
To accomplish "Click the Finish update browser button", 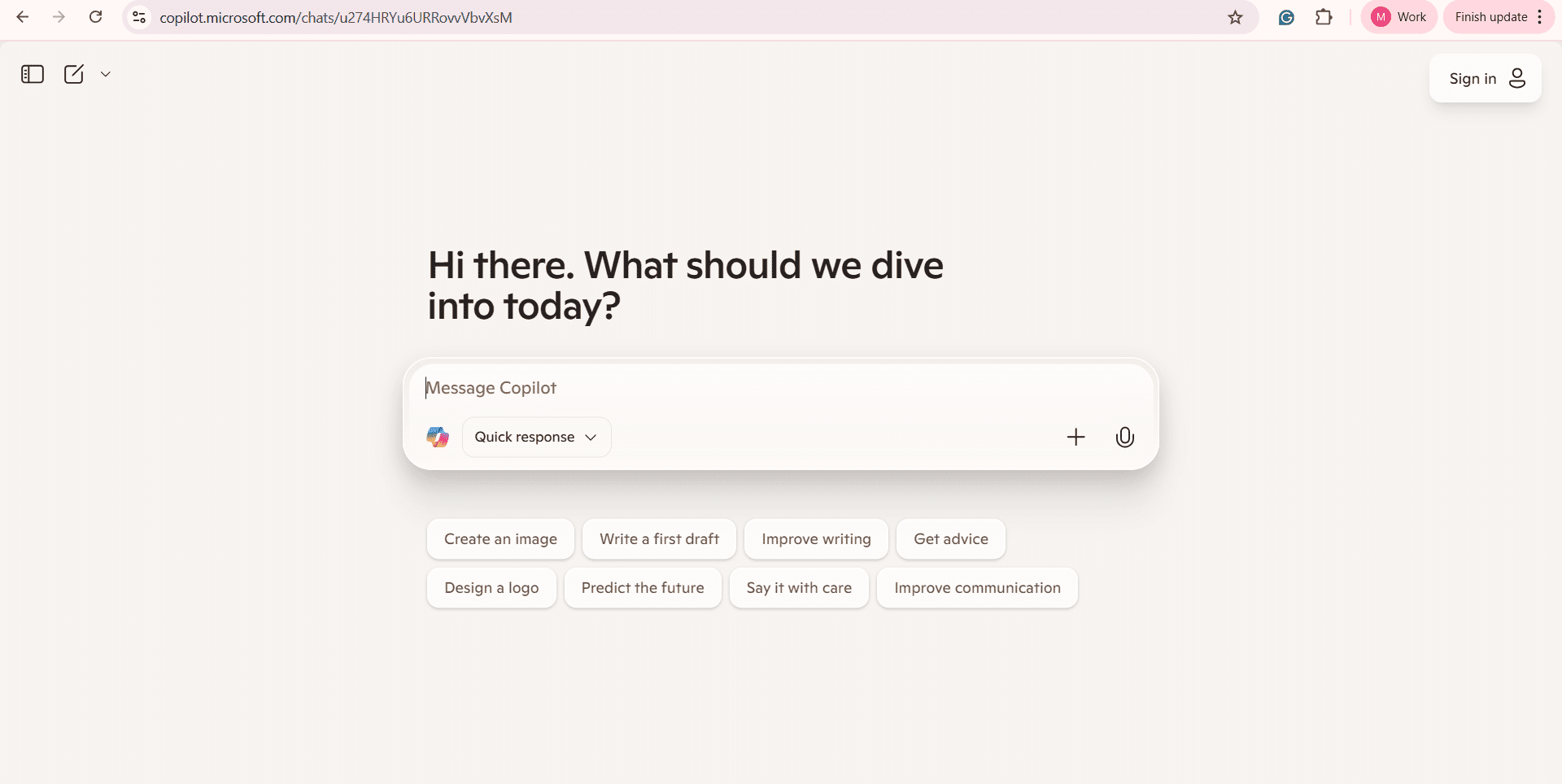I will pos(1490,17).
